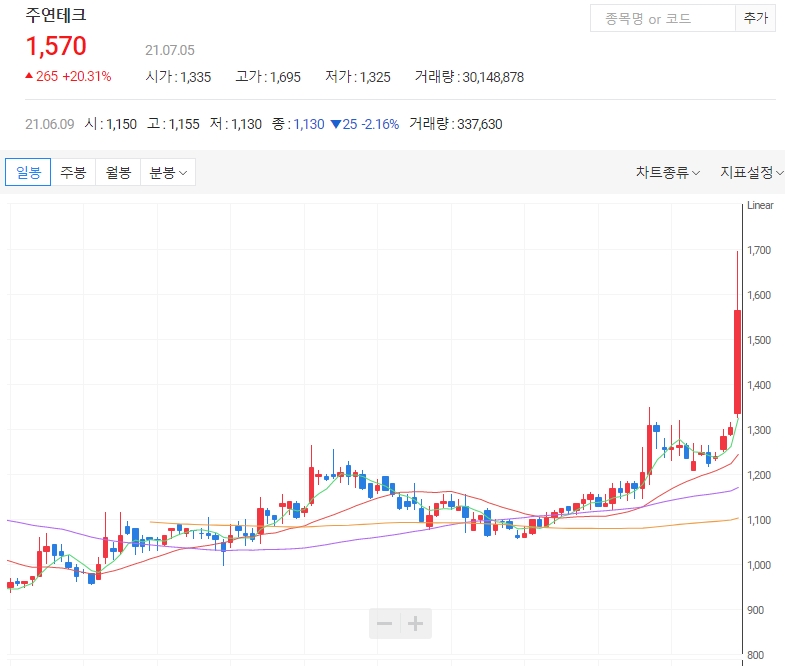Click the closing value 종: 1,130
785x666 pixels.
[x=298, y=124]
